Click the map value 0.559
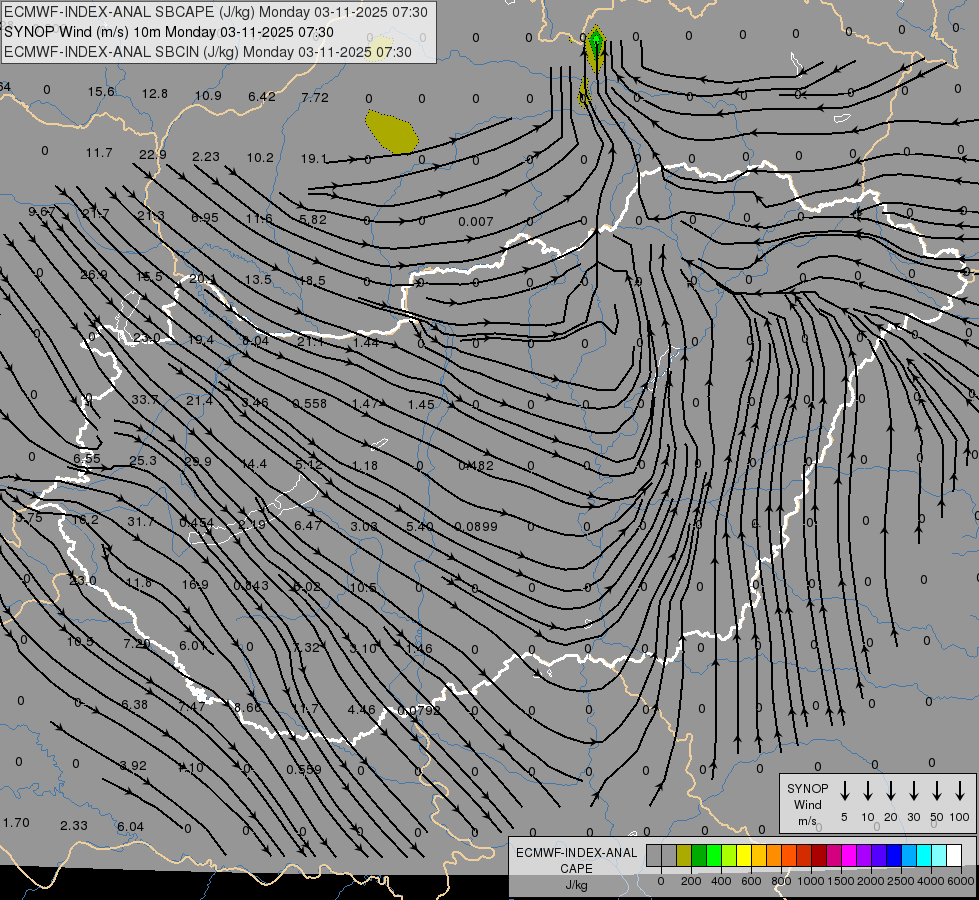Image resolution: width=979 pixels, height=900 pixels. [x=304, y=769]
